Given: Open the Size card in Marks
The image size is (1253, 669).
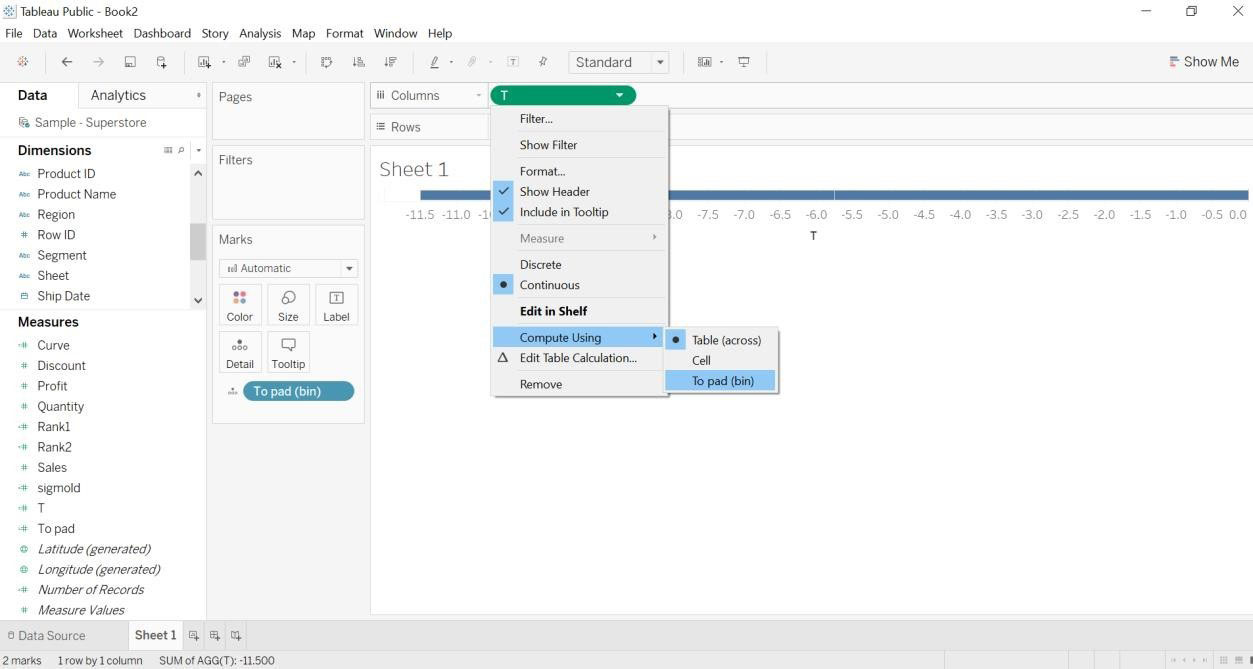Looking at the screenshot, I should [x=288, y=305].
